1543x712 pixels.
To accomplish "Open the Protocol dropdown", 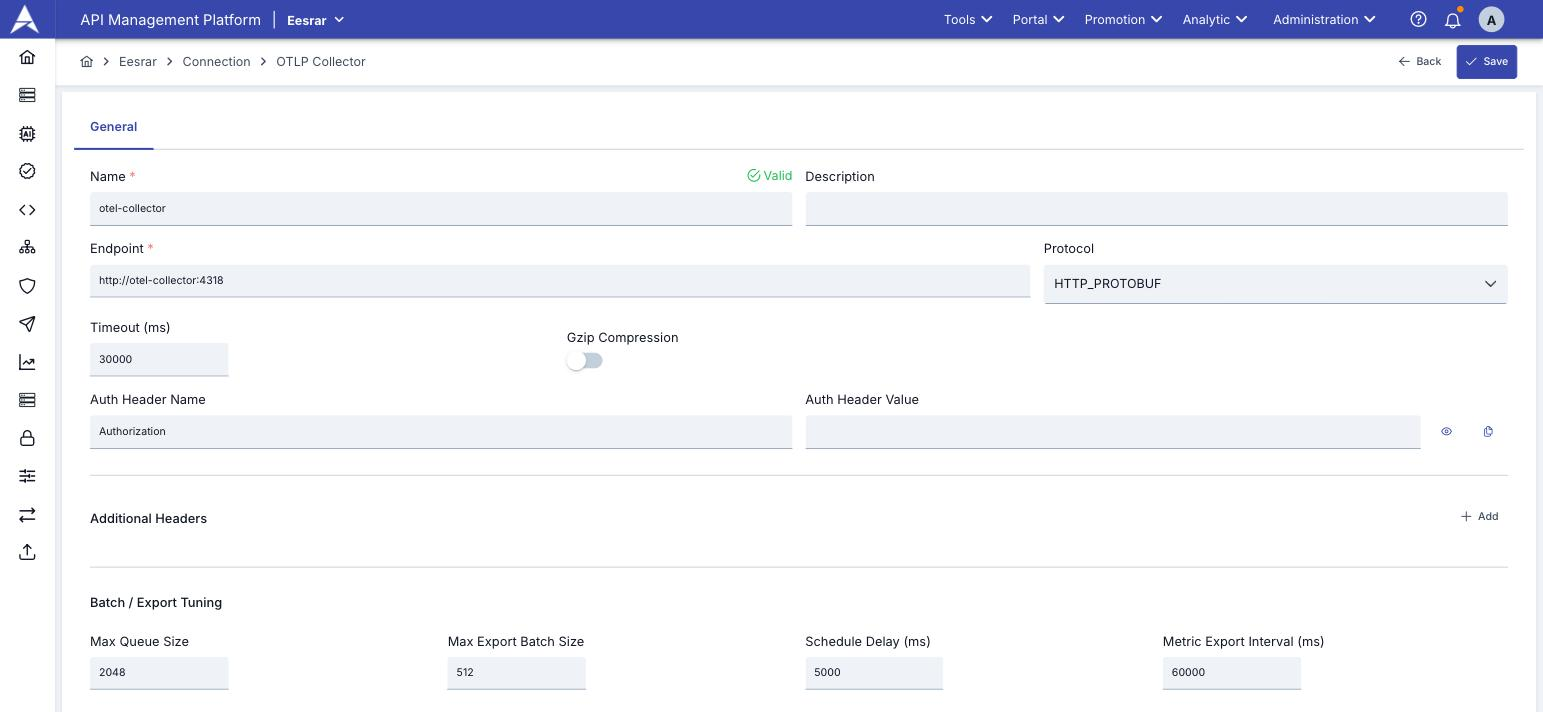I will pos(1275,284).
